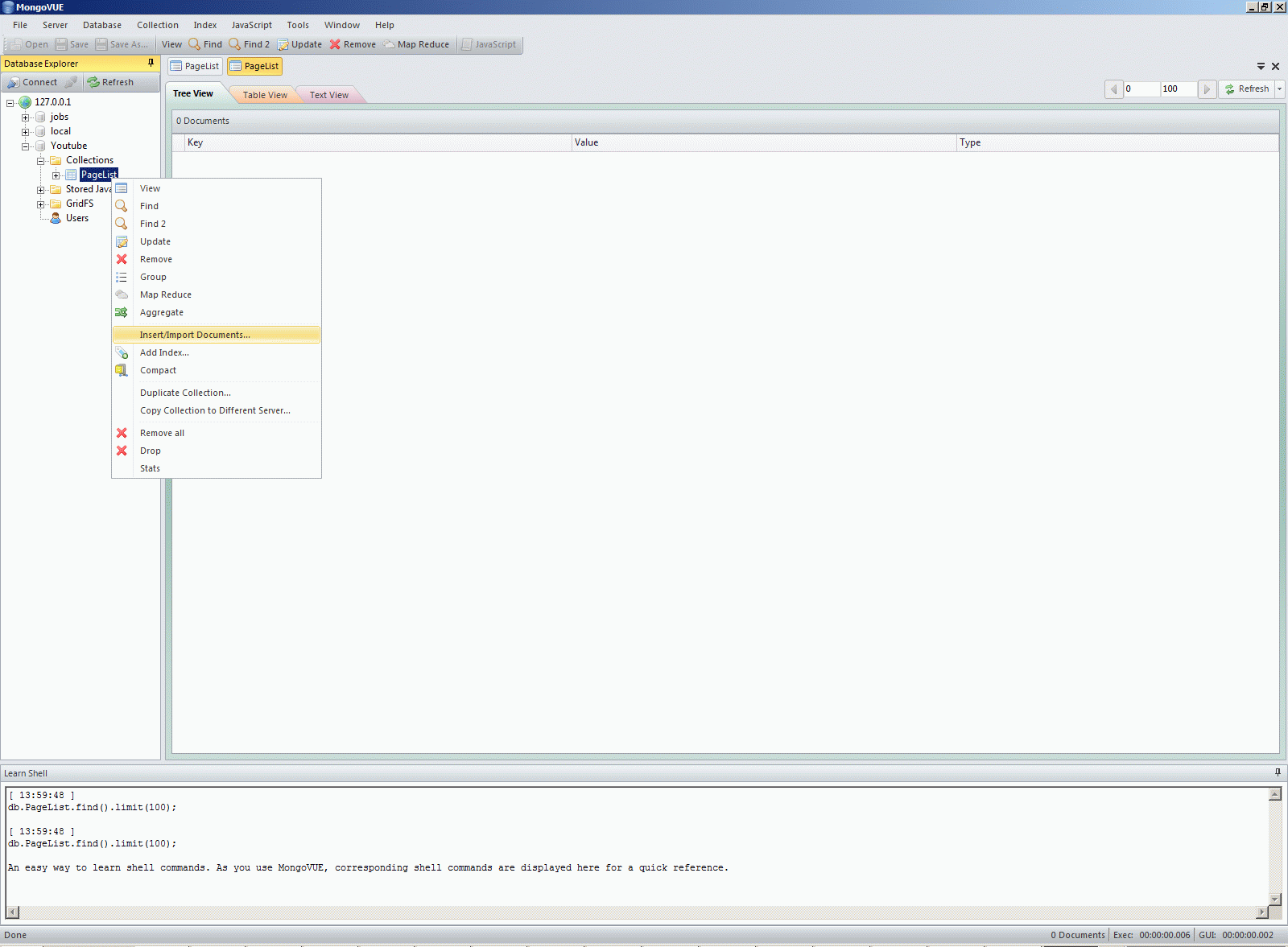
Task: Refresh the Database Explorer tree
Action: [x=110, y=82]
